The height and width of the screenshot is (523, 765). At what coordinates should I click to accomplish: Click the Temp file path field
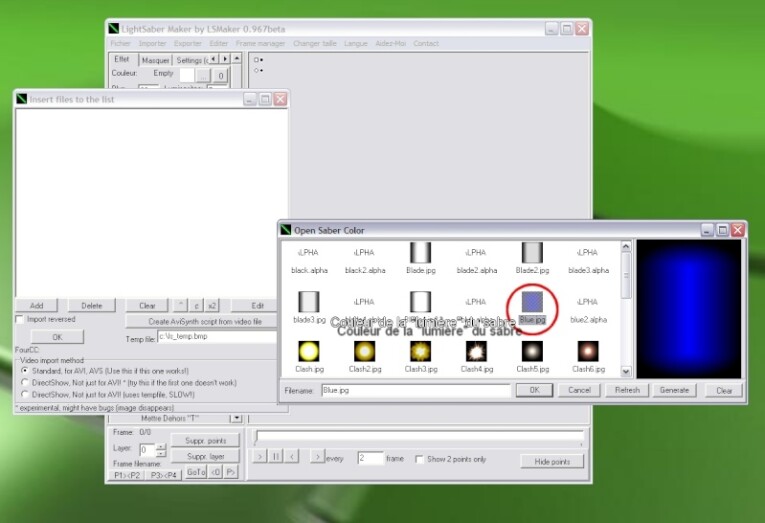coord(217,337)
